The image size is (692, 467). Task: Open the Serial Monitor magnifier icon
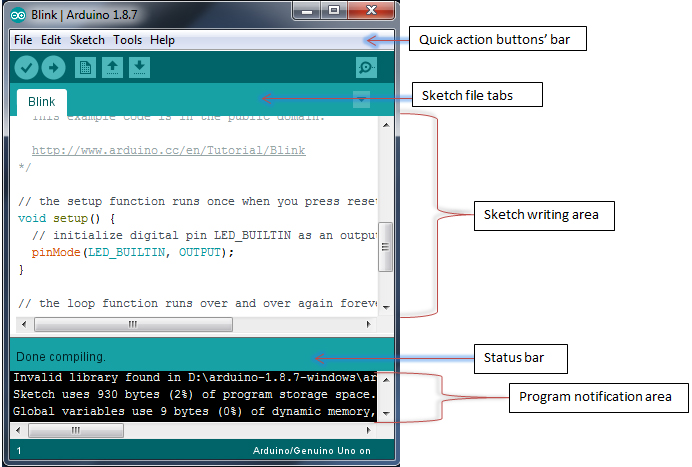coord(367,67)
